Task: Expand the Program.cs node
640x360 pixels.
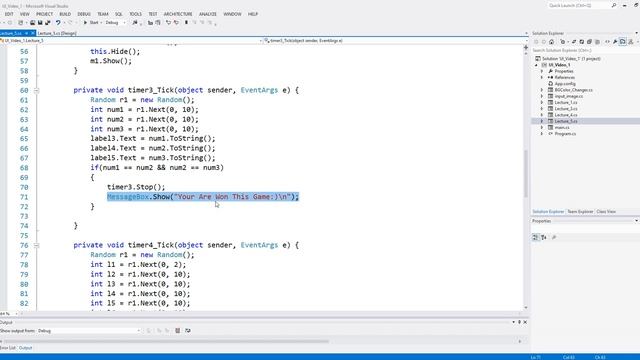Action: pyautogui.click(x=542, y=133)
